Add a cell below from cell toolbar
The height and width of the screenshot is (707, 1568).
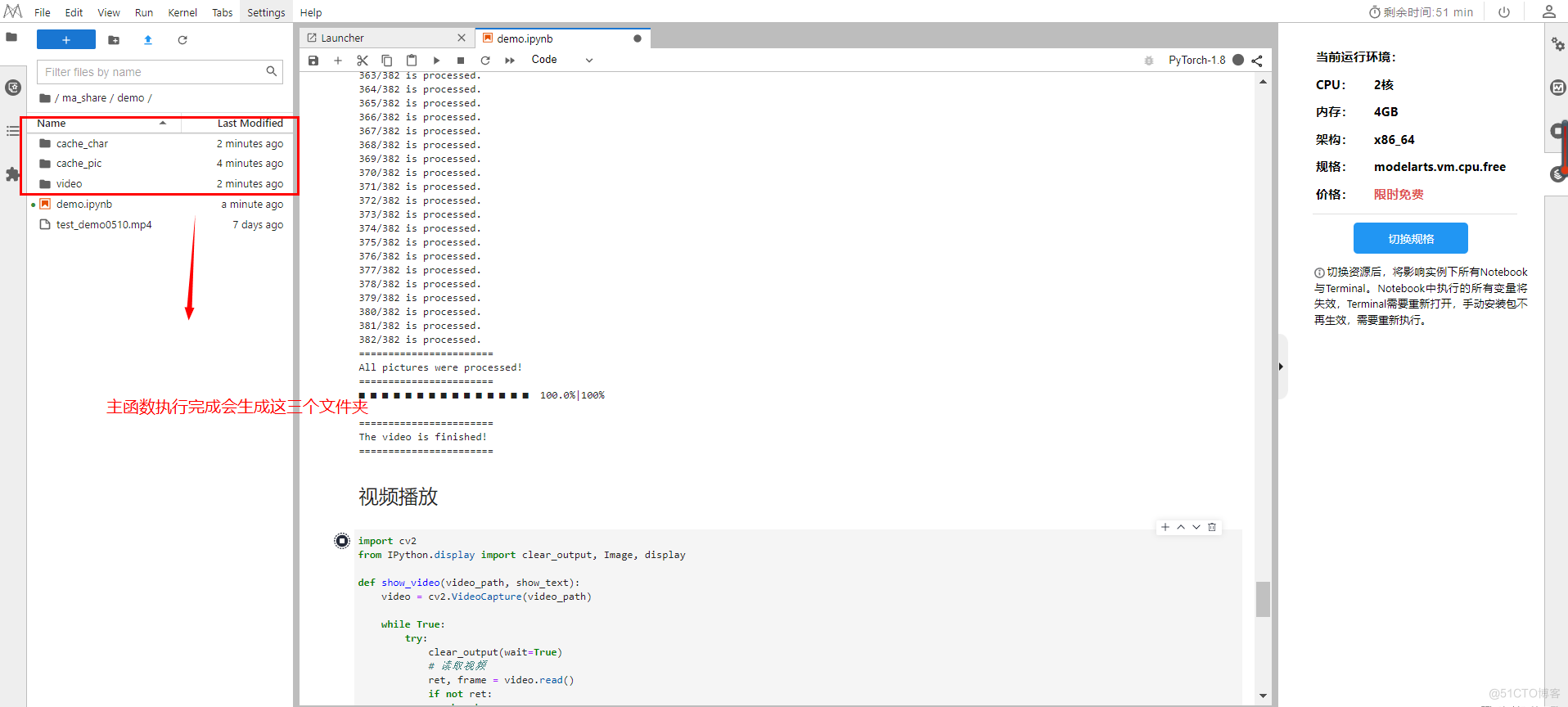(1165, 527)
